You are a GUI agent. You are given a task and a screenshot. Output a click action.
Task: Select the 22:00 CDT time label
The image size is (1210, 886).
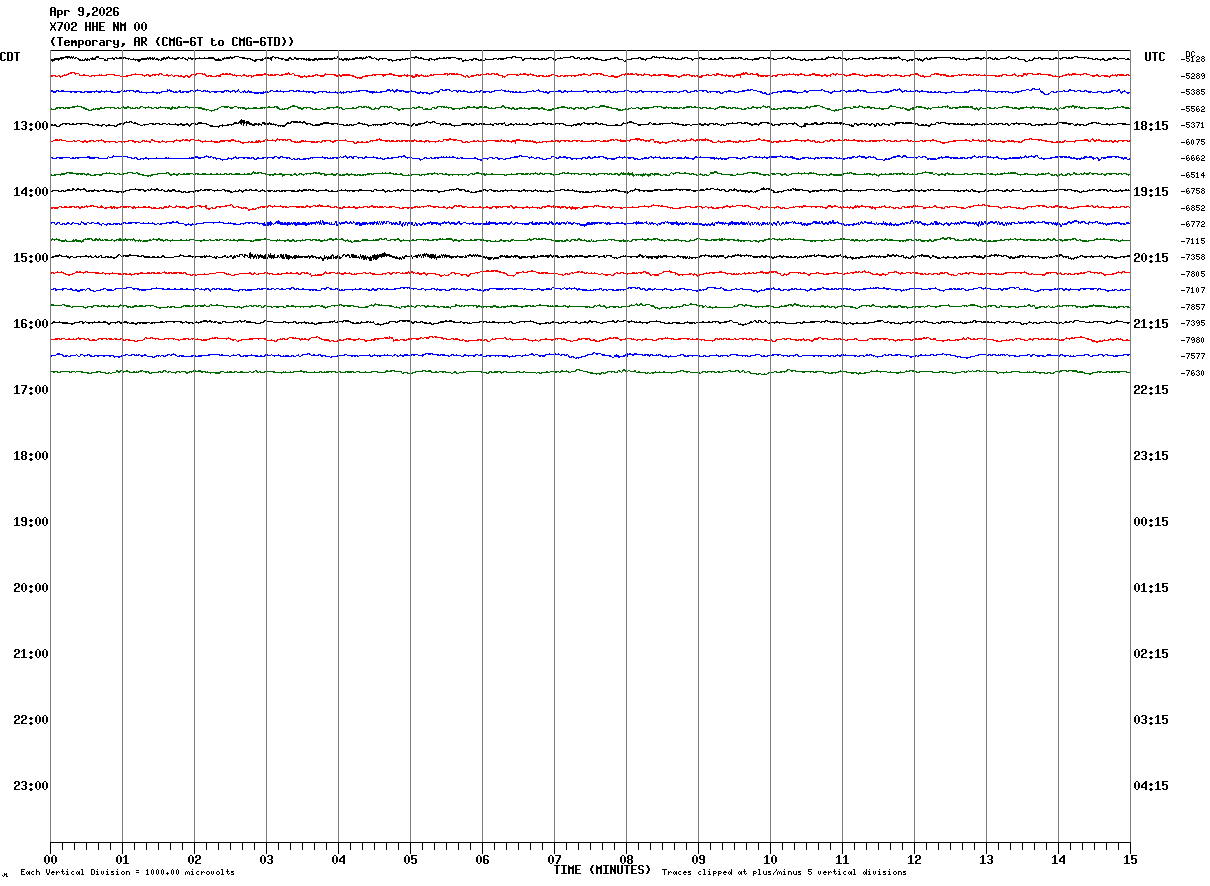(x=31, y=720)
